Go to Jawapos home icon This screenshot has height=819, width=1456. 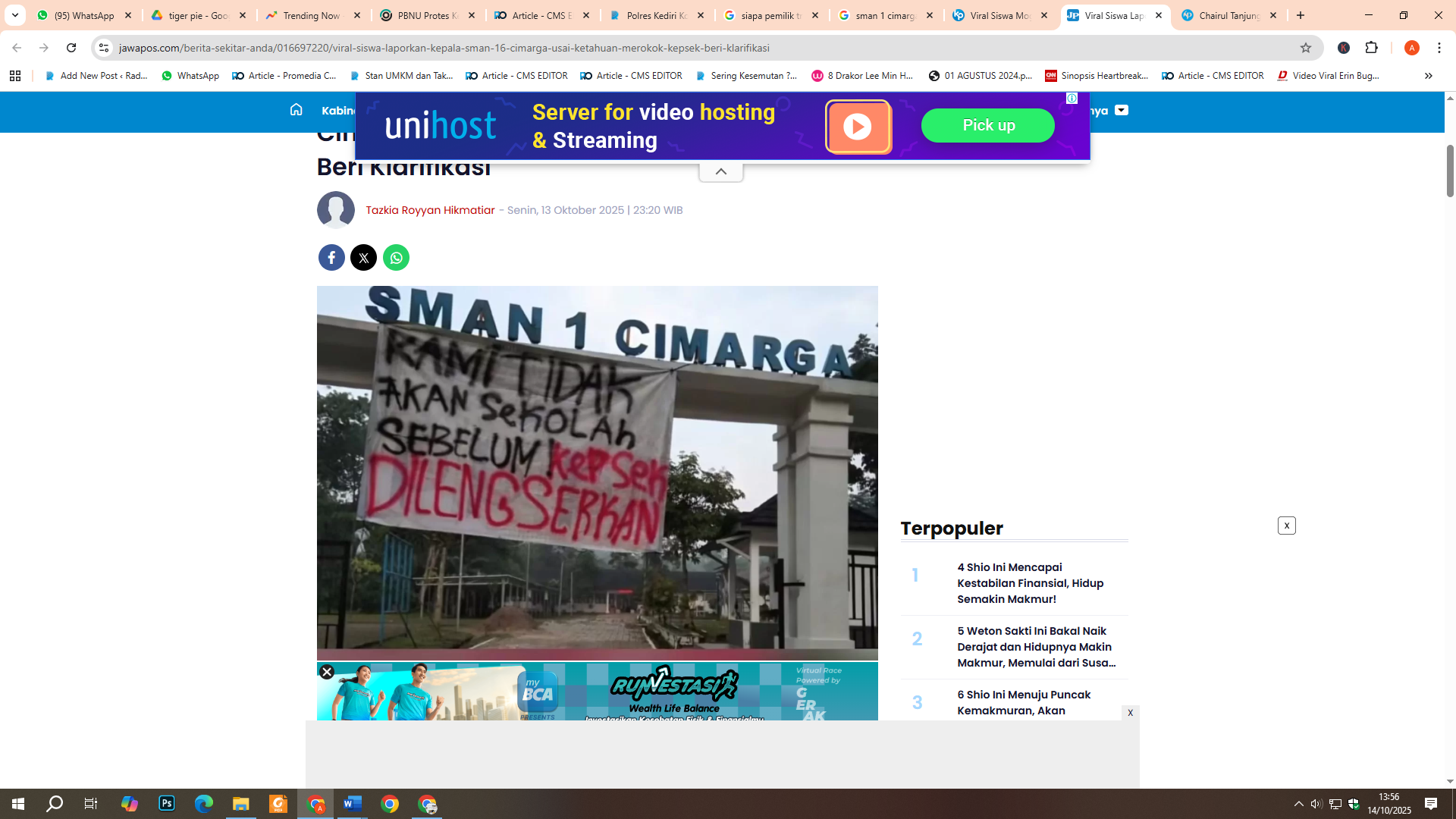[x=296, y=110]
